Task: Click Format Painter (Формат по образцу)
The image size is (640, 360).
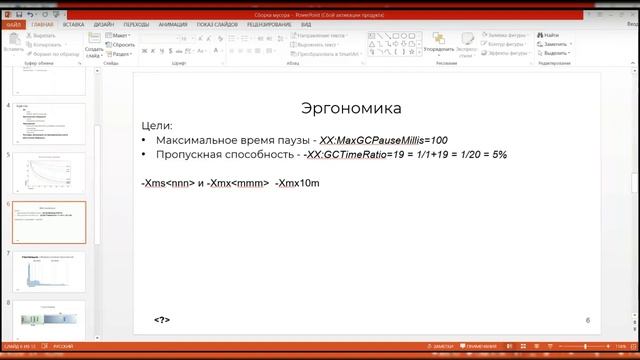Action: click(x=53, y=54)
